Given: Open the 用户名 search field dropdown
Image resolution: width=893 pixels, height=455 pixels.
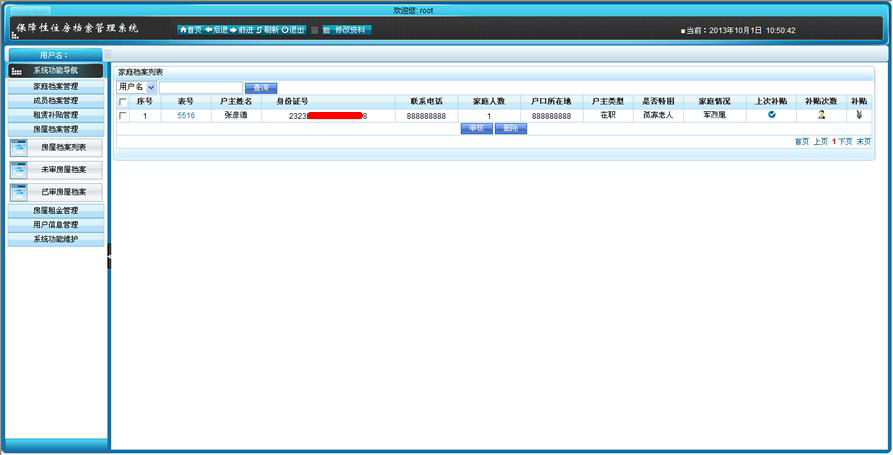Looking at the screenshot, I should [151, 88].
